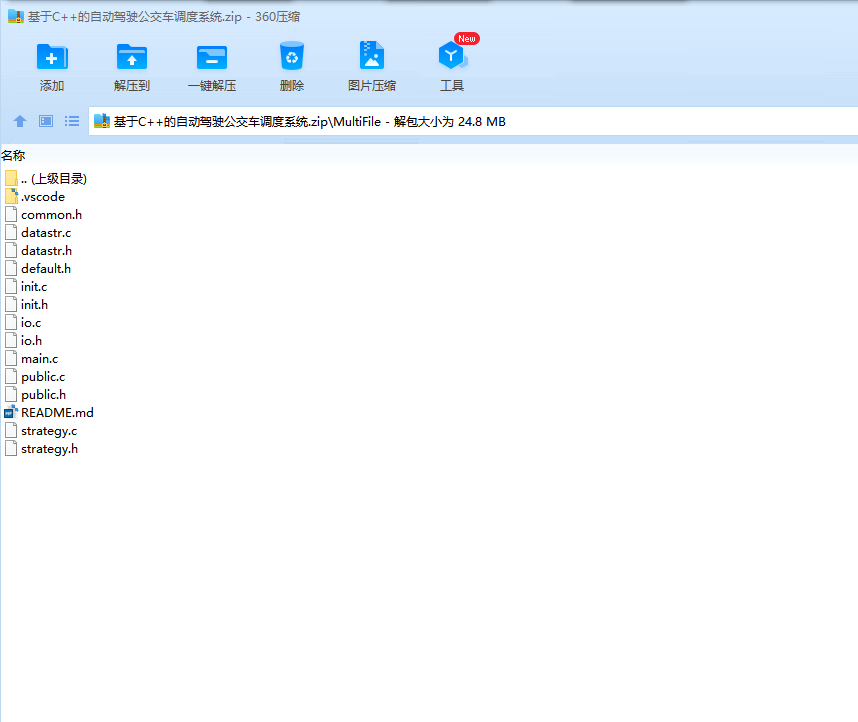Click the common.h file icon
This screenshot has width=858, height=722.
tap(11, 214)
